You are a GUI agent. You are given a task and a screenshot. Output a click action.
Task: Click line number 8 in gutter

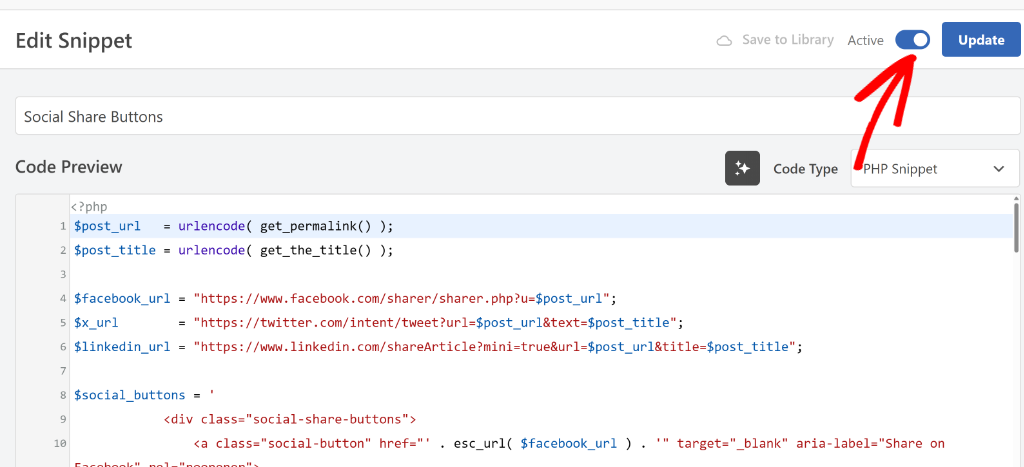pyautogui.click(x=63, y=395)
